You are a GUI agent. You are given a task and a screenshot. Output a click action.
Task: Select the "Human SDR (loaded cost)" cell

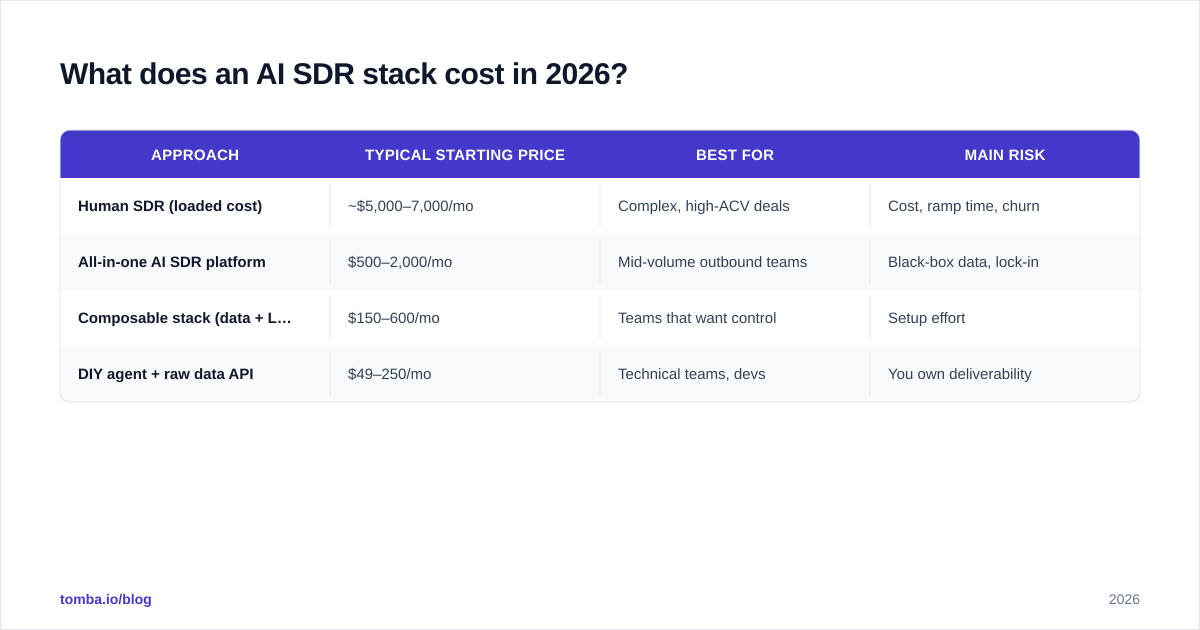tap(195, 206)
